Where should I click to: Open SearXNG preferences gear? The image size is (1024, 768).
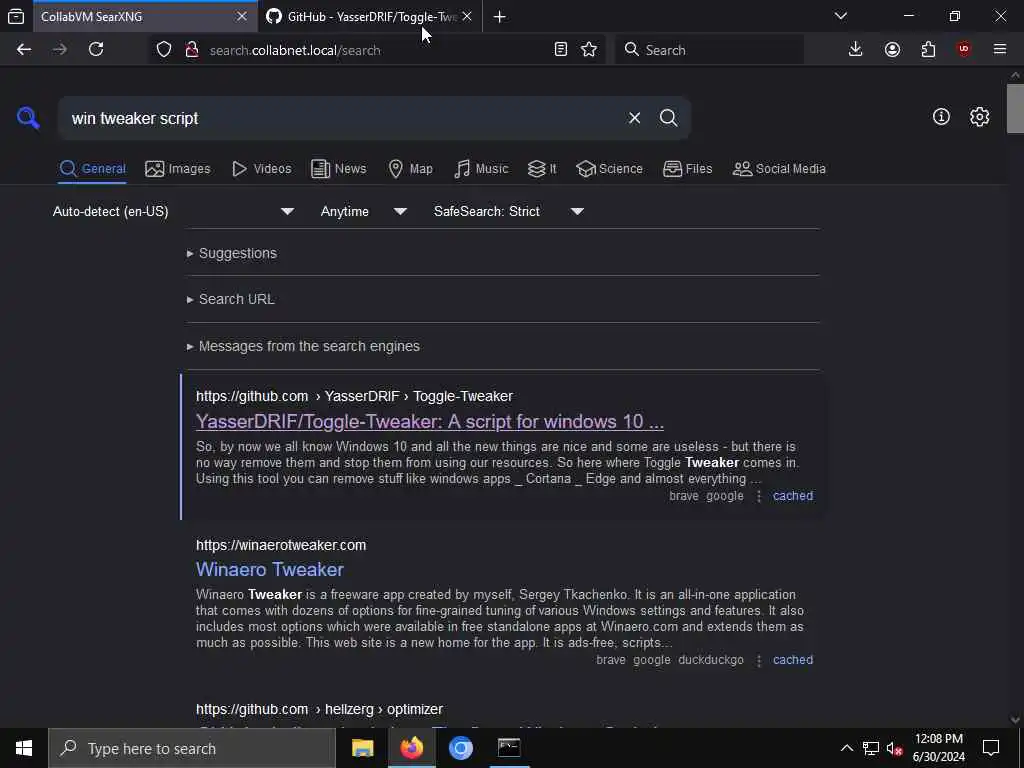(x=979, y=117)
